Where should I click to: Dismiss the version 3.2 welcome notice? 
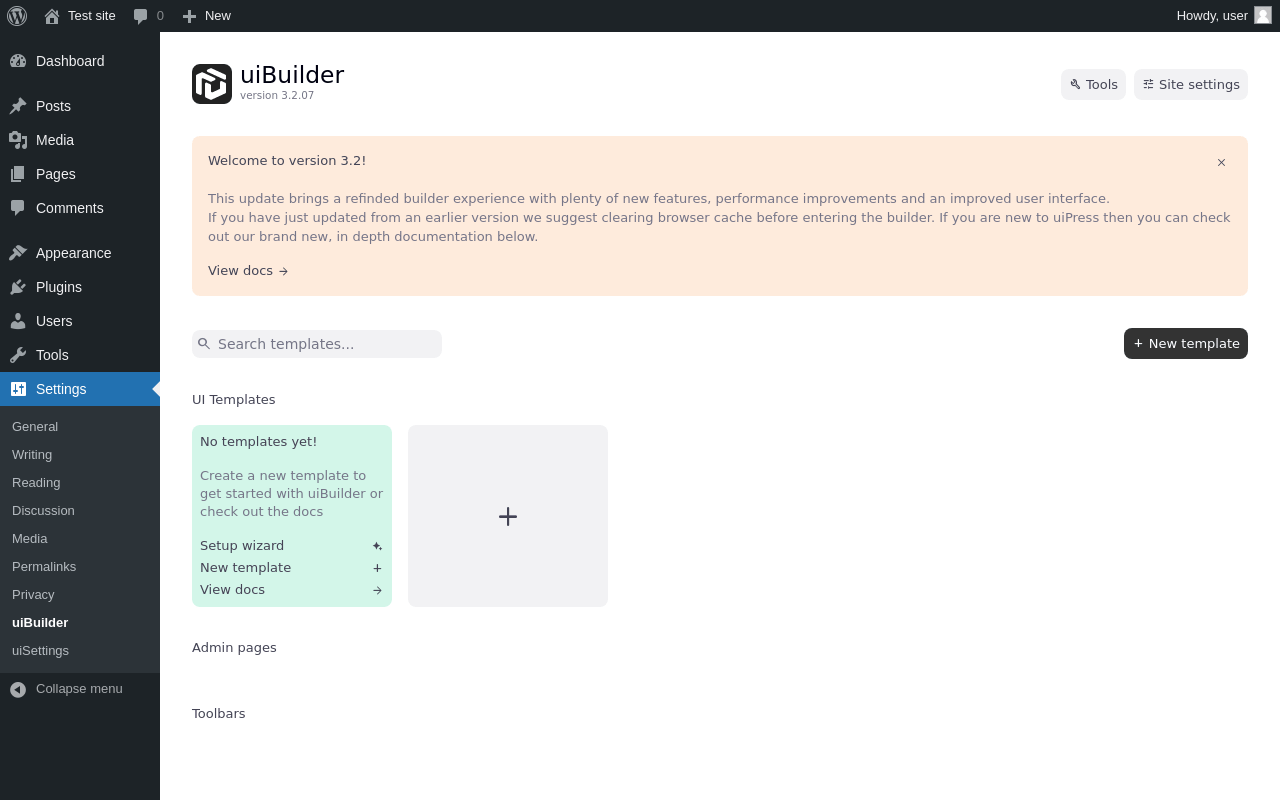1221,162
